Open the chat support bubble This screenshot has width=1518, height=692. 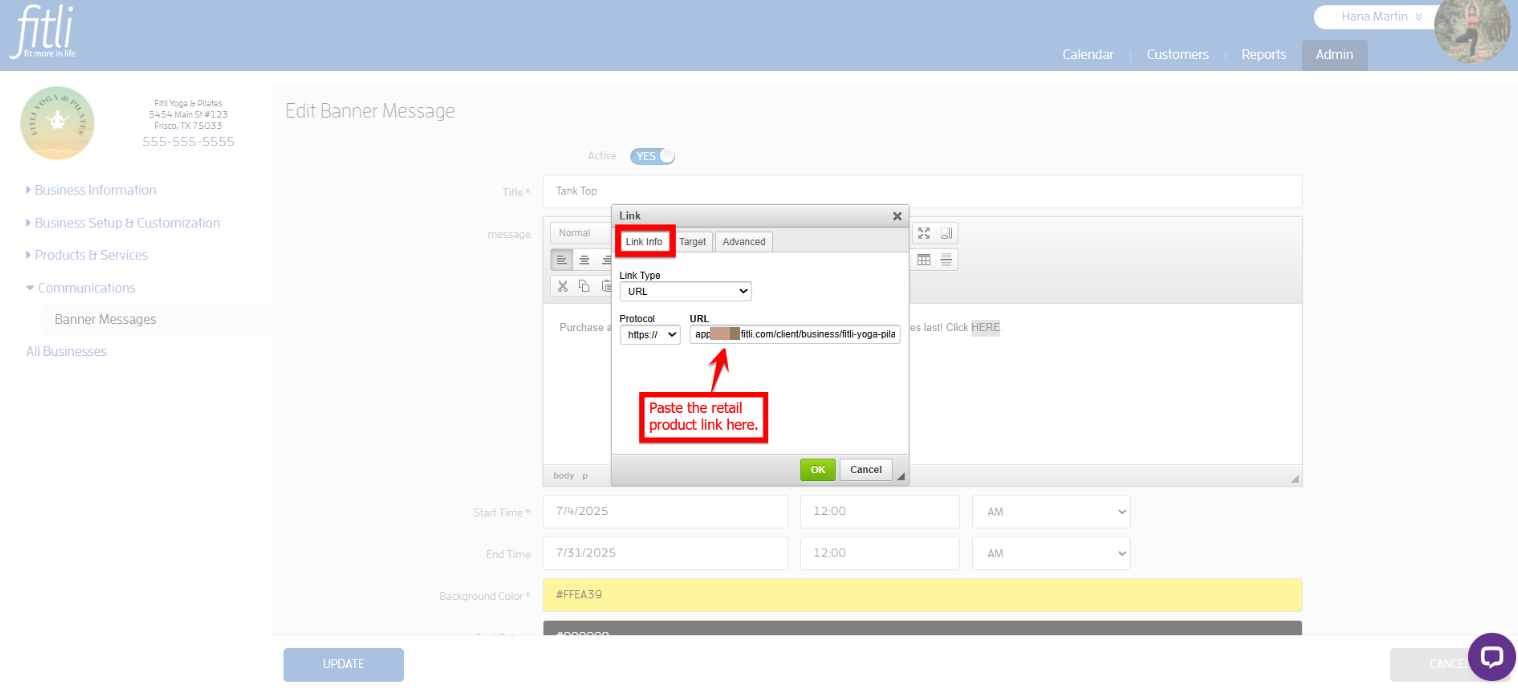pos(1492,657)
